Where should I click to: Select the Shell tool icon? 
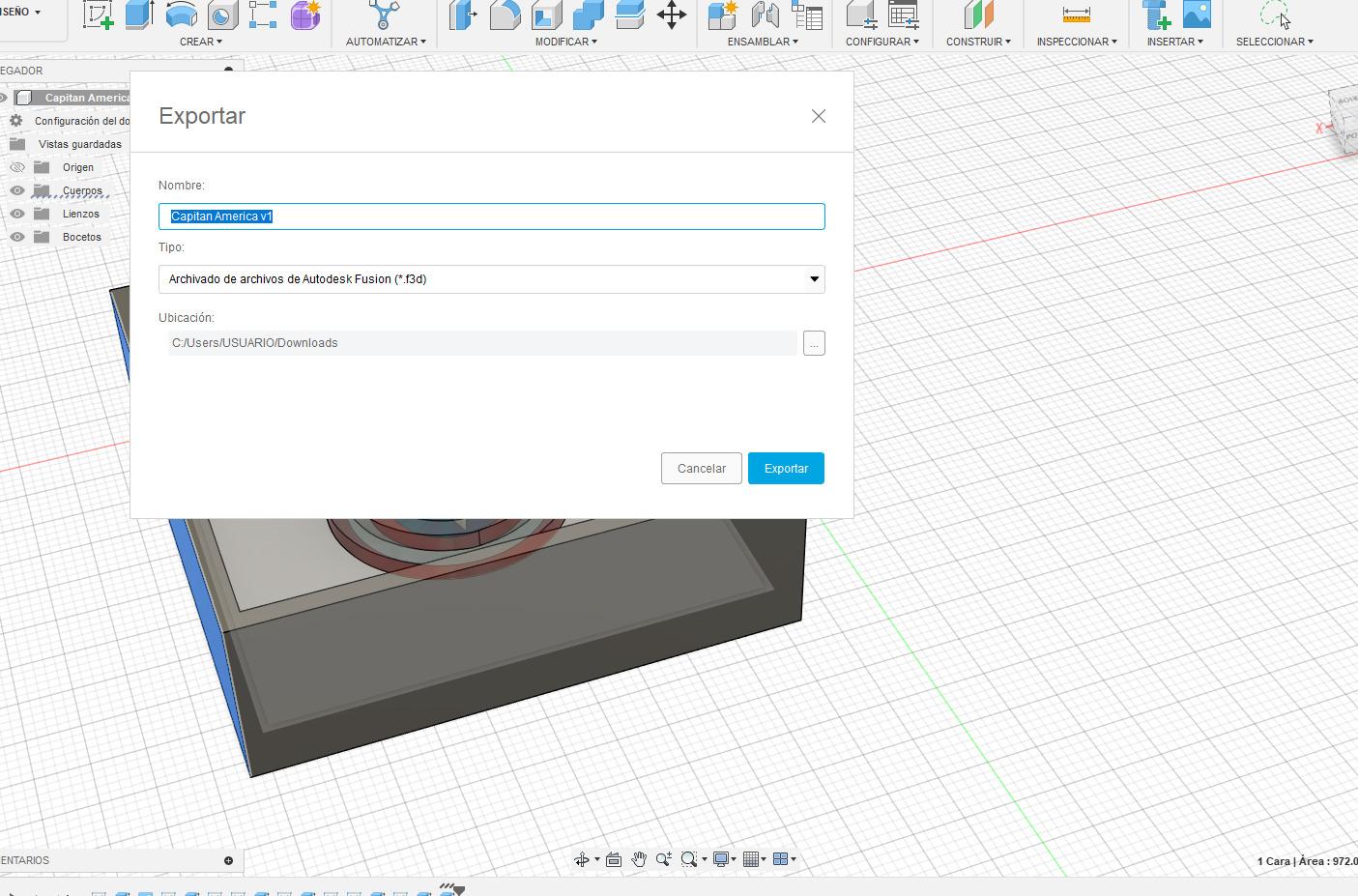[546, 14]
